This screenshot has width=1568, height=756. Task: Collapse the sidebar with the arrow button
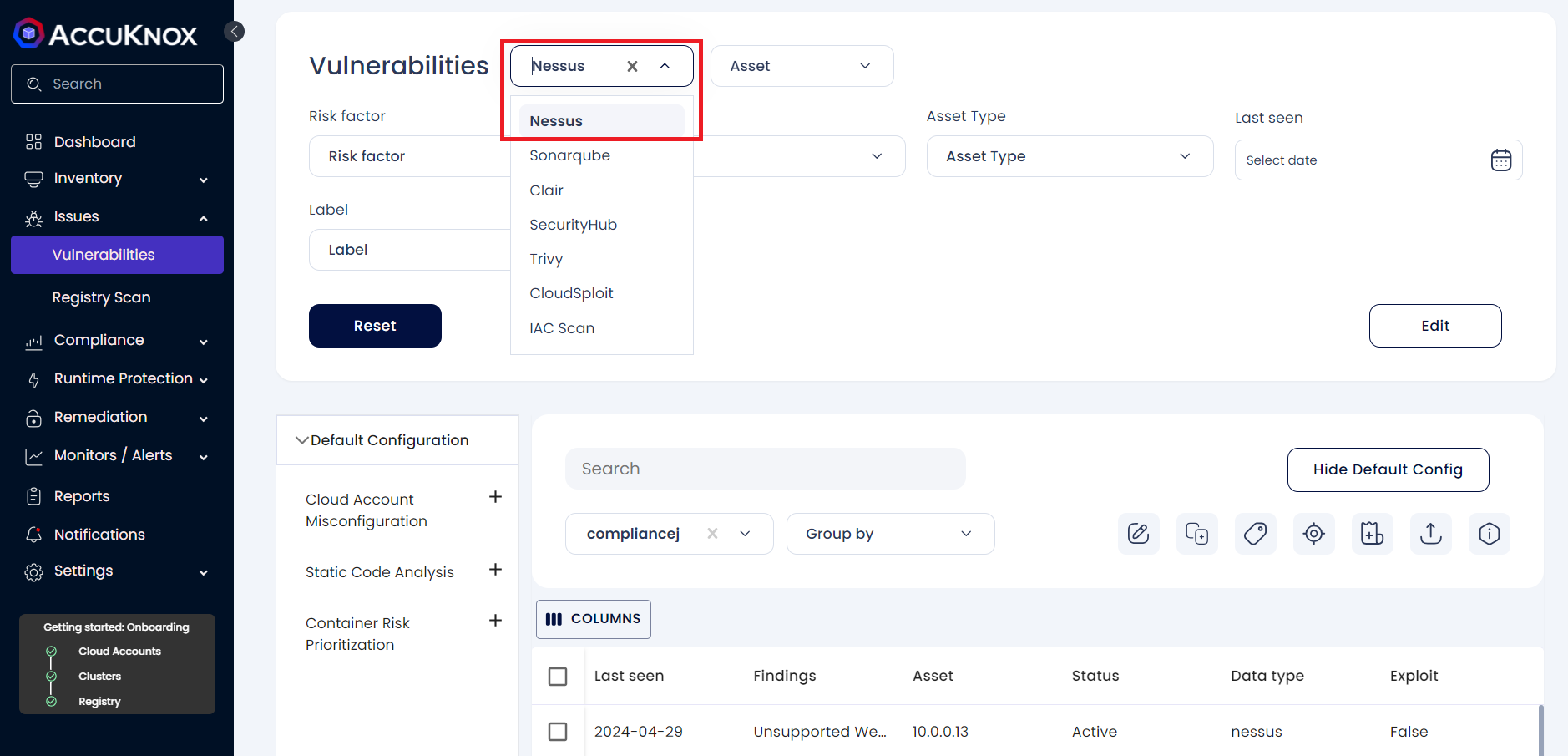tap(235, 32)
